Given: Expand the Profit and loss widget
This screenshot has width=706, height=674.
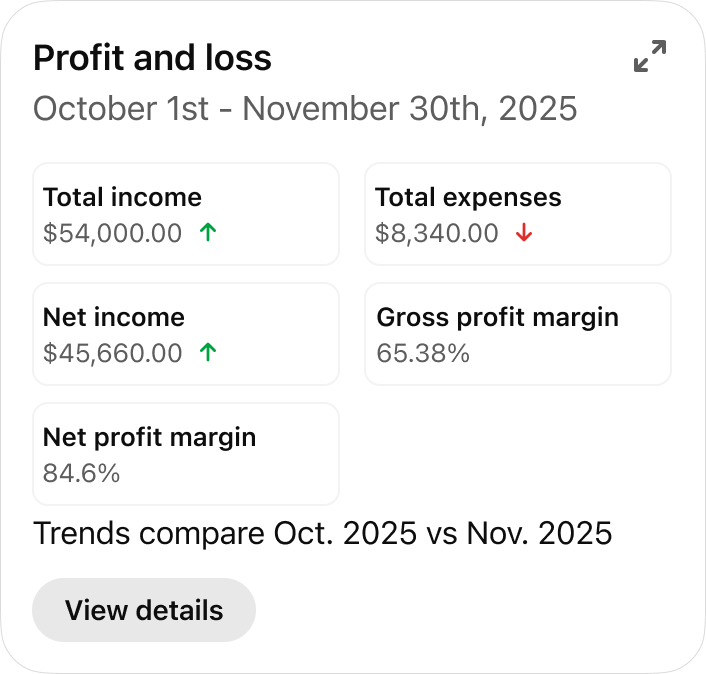Looking at the screenshot, I should click(x=650, y=56).
